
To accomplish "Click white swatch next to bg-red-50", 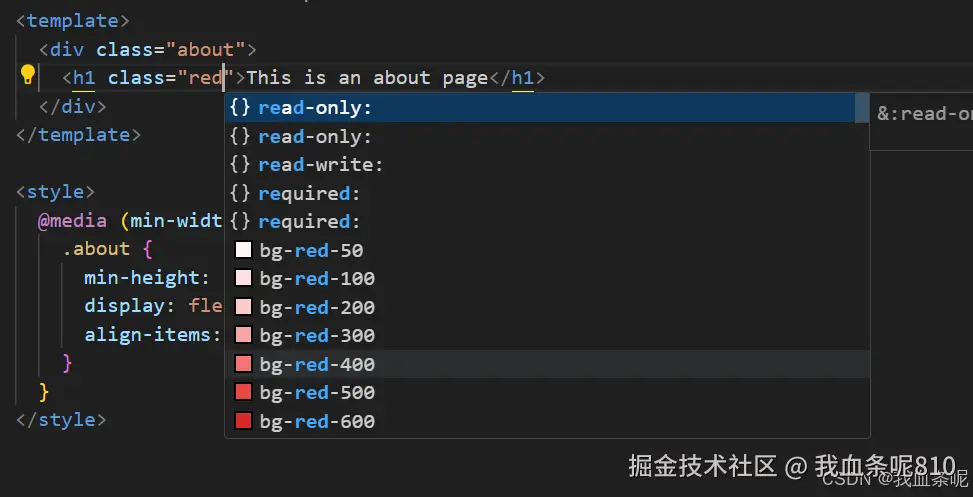I will (x=243, y=250).
